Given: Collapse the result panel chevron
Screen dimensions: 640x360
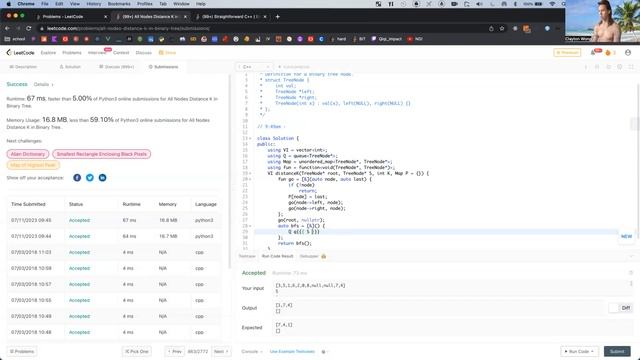Looking at the screenshot, I should click(x=631, y=256).
